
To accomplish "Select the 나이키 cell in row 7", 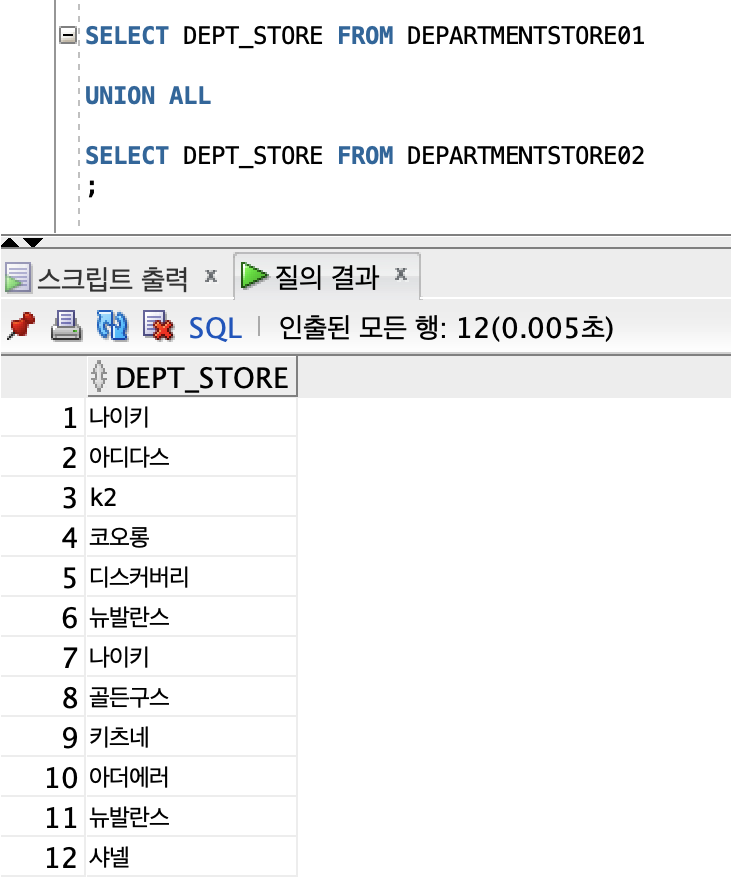I will (x=191, y=657).
